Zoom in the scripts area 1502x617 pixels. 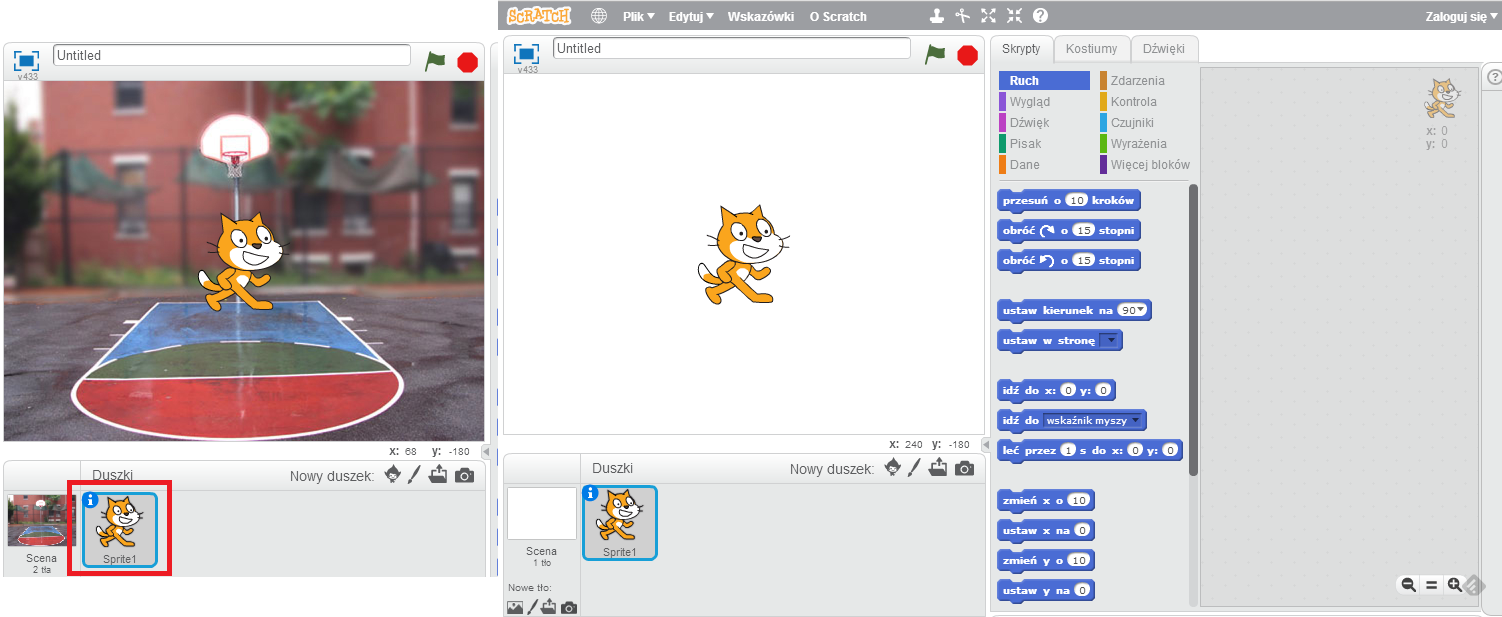tap(1455, 585)
